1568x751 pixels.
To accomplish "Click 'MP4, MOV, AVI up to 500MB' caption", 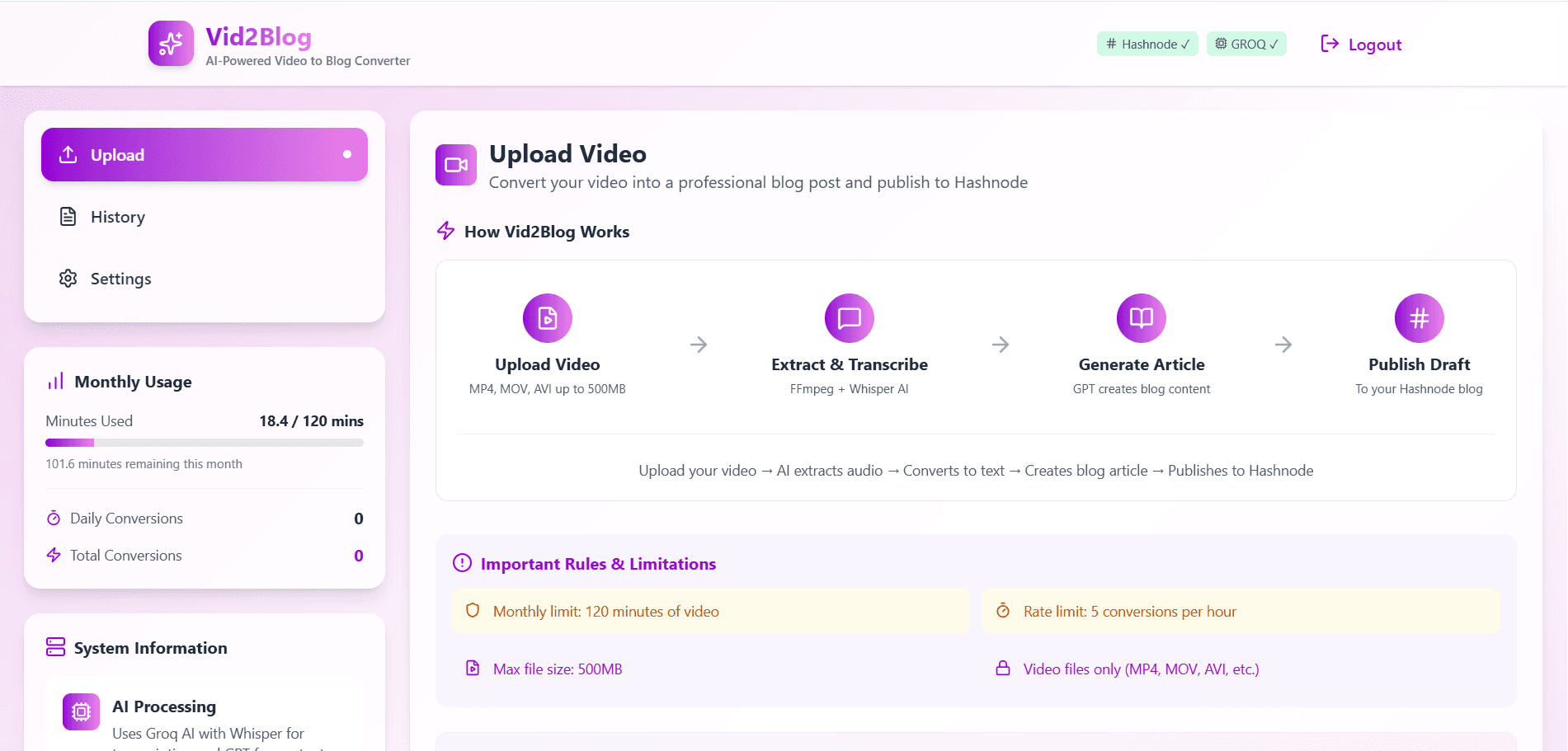I will (x=548, y=389).
